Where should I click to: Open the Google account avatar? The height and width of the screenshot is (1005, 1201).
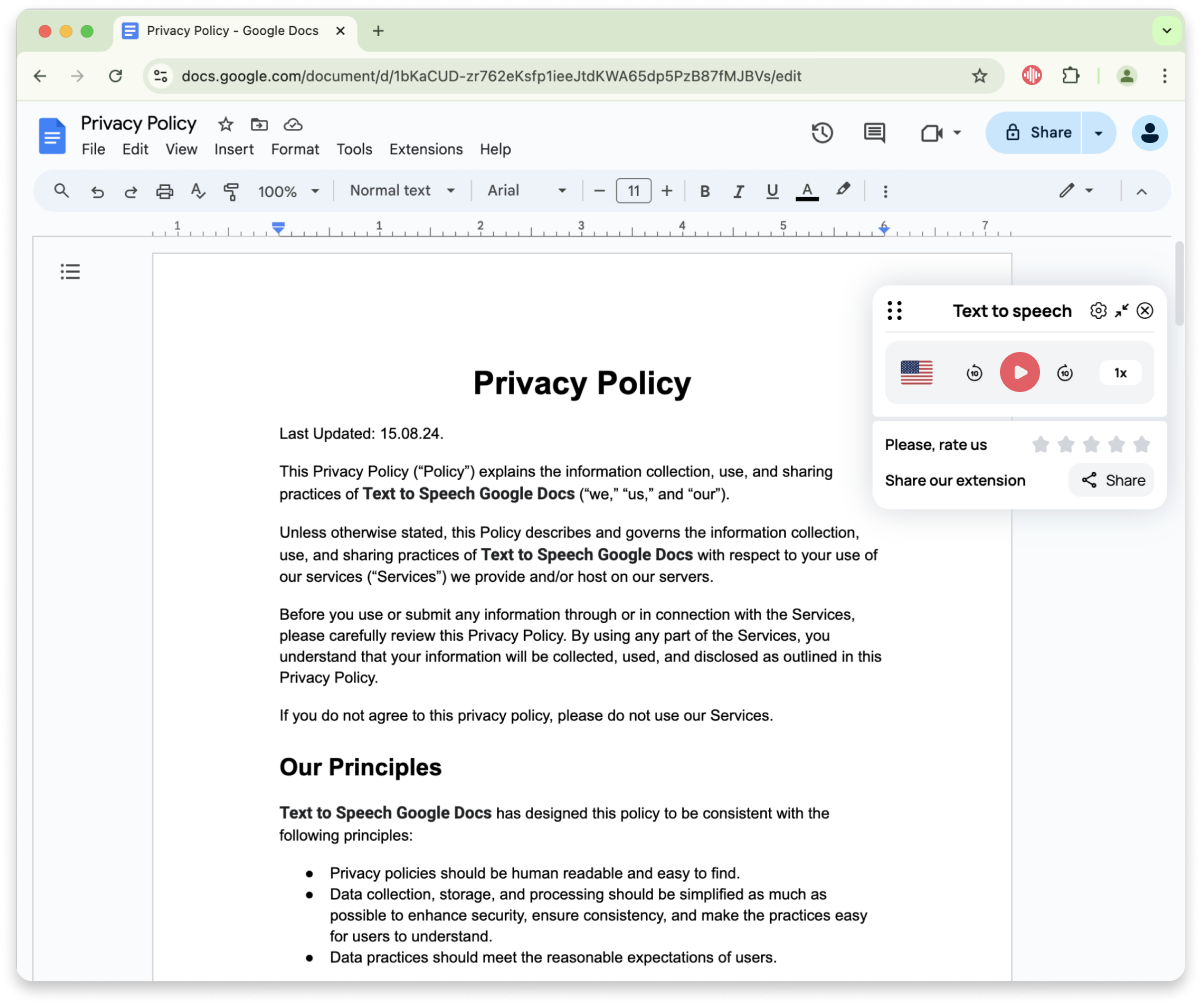(1150, 132)
